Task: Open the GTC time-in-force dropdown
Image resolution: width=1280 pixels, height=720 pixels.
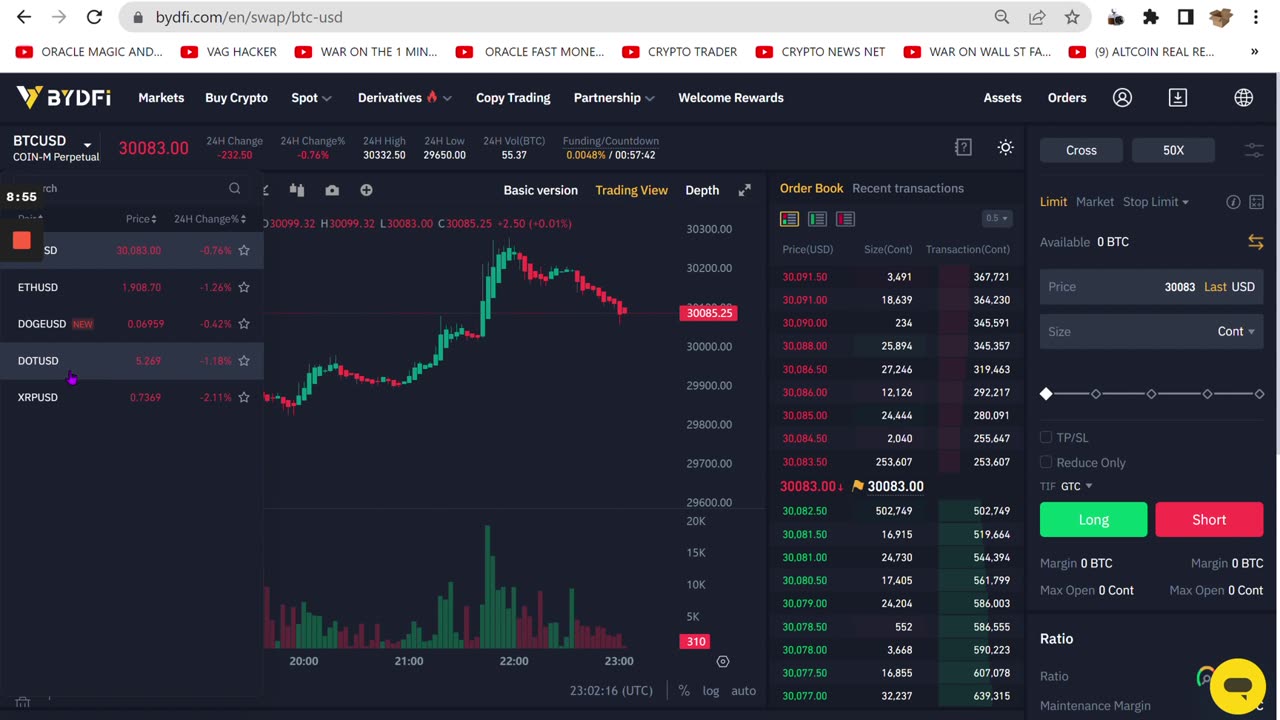Action: tap(1076, 486)
